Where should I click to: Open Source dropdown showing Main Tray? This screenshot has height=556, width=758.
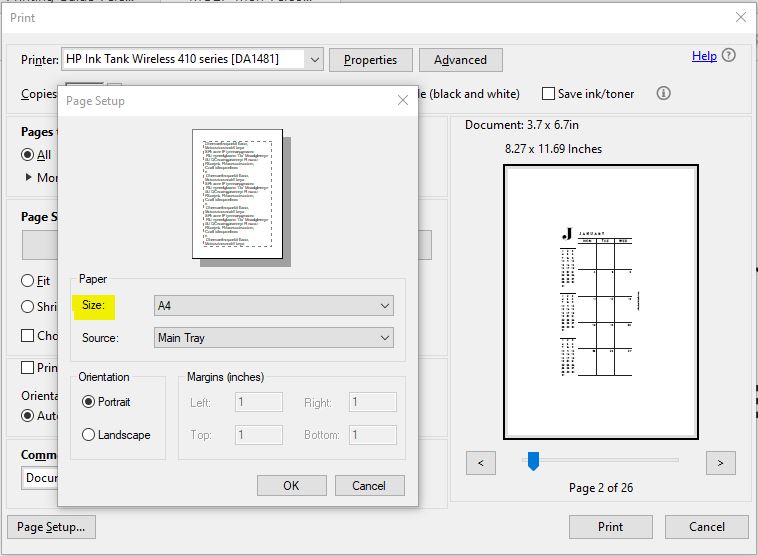[274, 337]
